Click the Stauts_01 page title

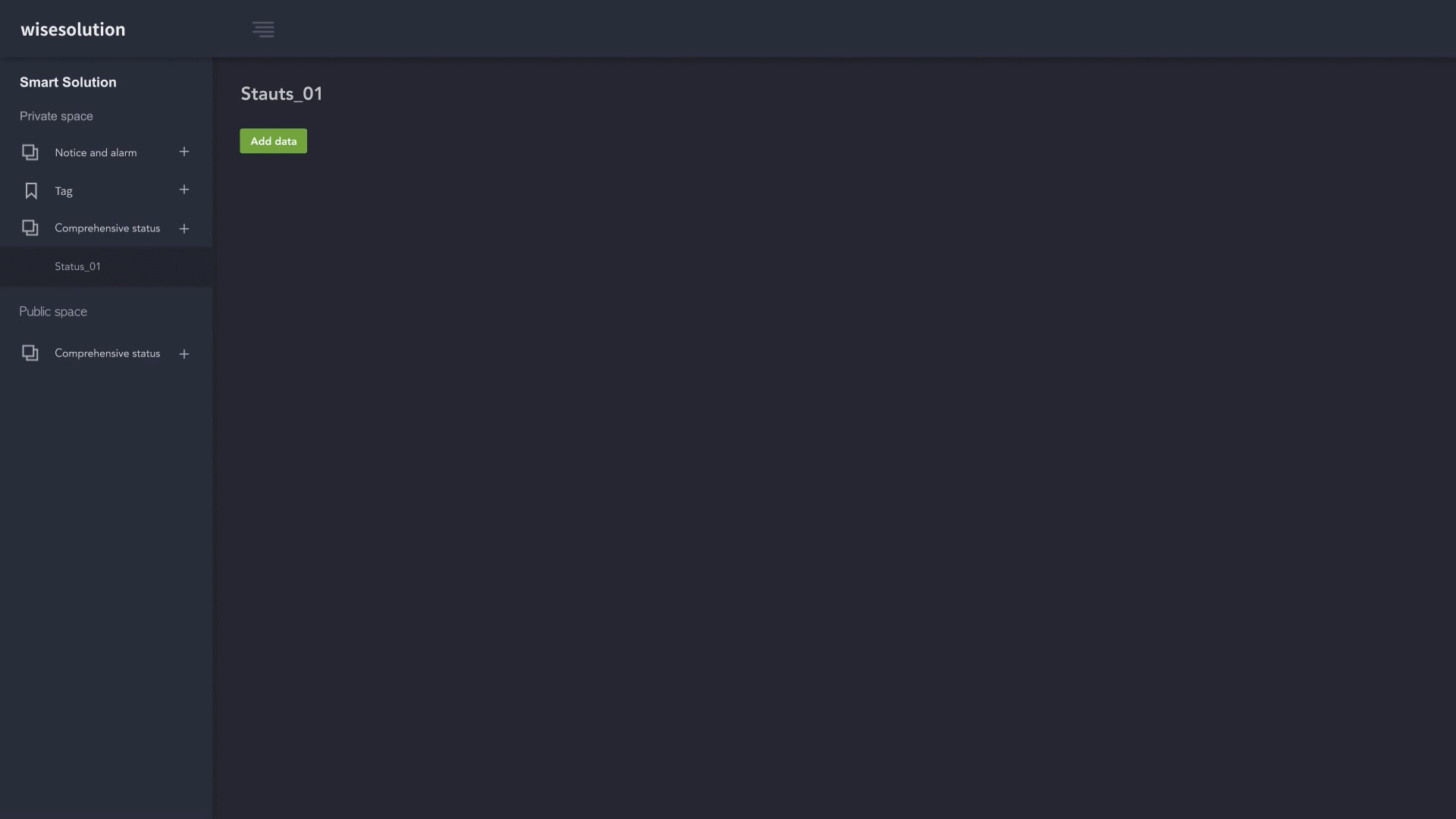pos(281,94)
